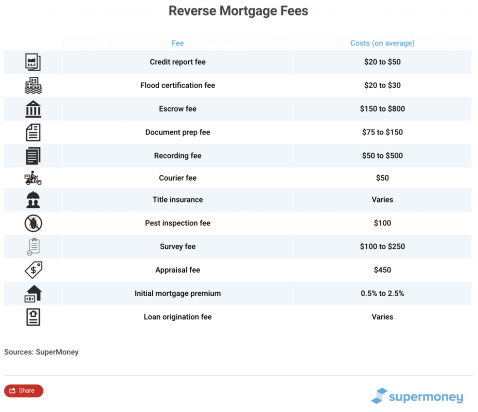Image resolution: width=478 pixels, height=412 pixels.
Task: Click the credit report fee icon
Action: [x=33, y=62]
